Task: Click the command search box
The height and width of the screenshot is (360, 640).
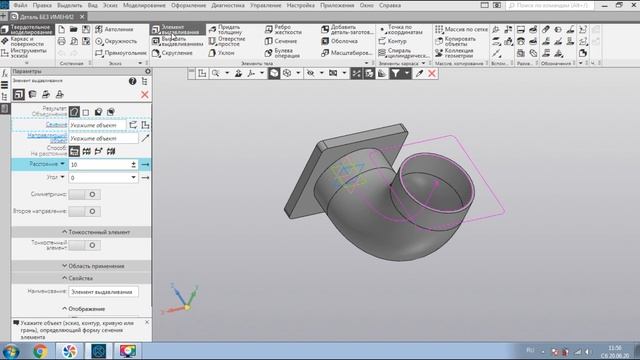Action: pyautogui.click(x=550, y=5)
